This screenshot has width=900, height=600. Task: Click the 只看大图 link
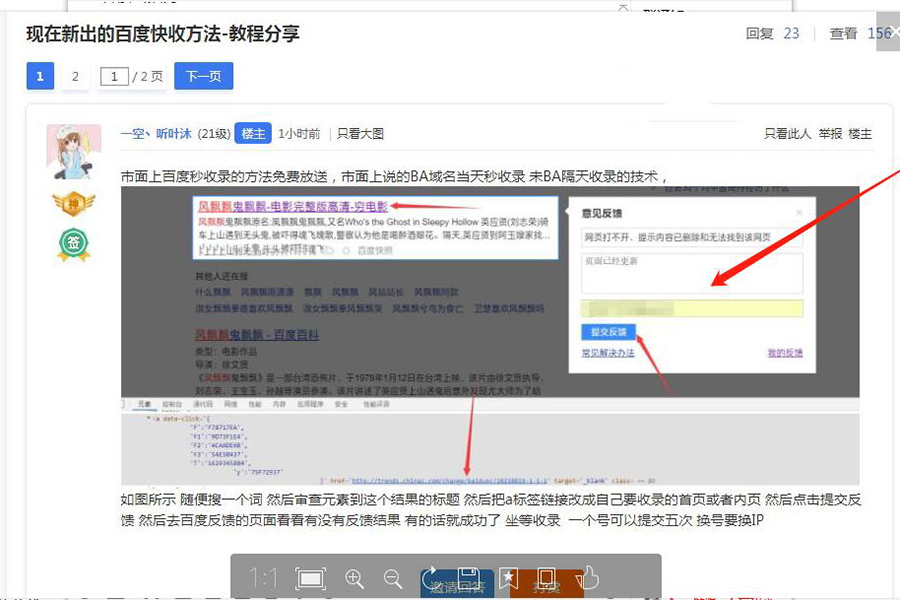coord(360,134)
